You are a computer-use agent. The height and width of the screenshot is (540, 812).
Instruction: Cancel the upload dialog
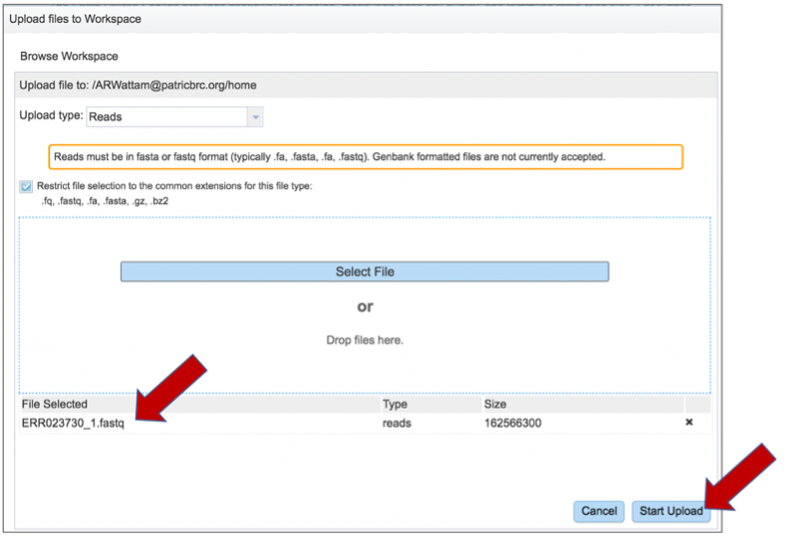(599, 511)
